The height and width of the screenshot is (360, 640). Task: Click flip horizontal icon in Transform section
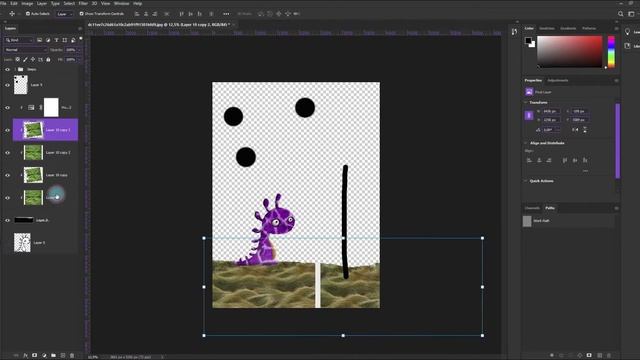(575, 130)
